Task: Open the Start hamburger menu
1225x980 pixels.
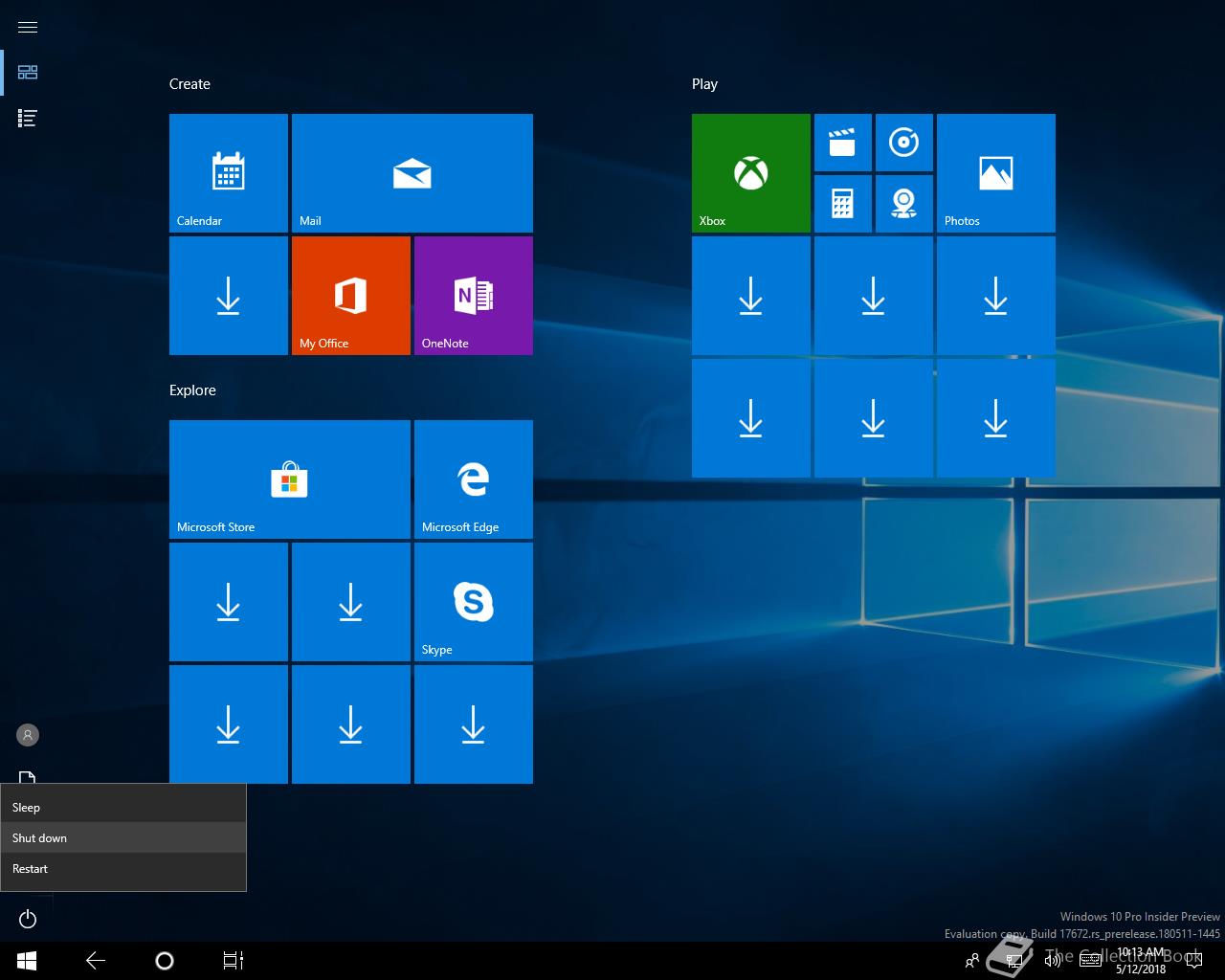Action: [x=28, y=27]
